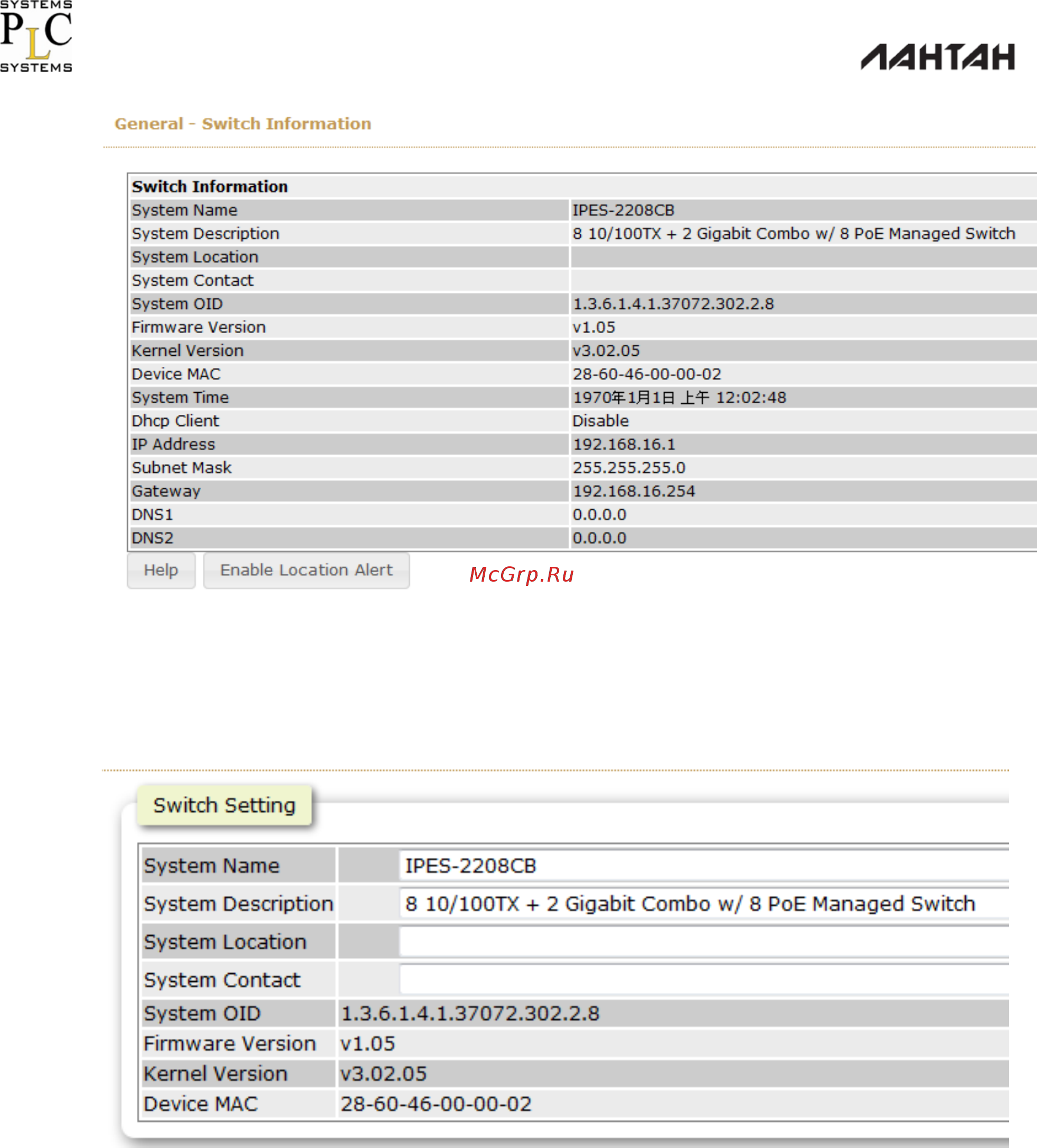Select Firmware Version v1.05 in Switch Setting
Viewport: 1037px width, 1148px height.
367,1043
